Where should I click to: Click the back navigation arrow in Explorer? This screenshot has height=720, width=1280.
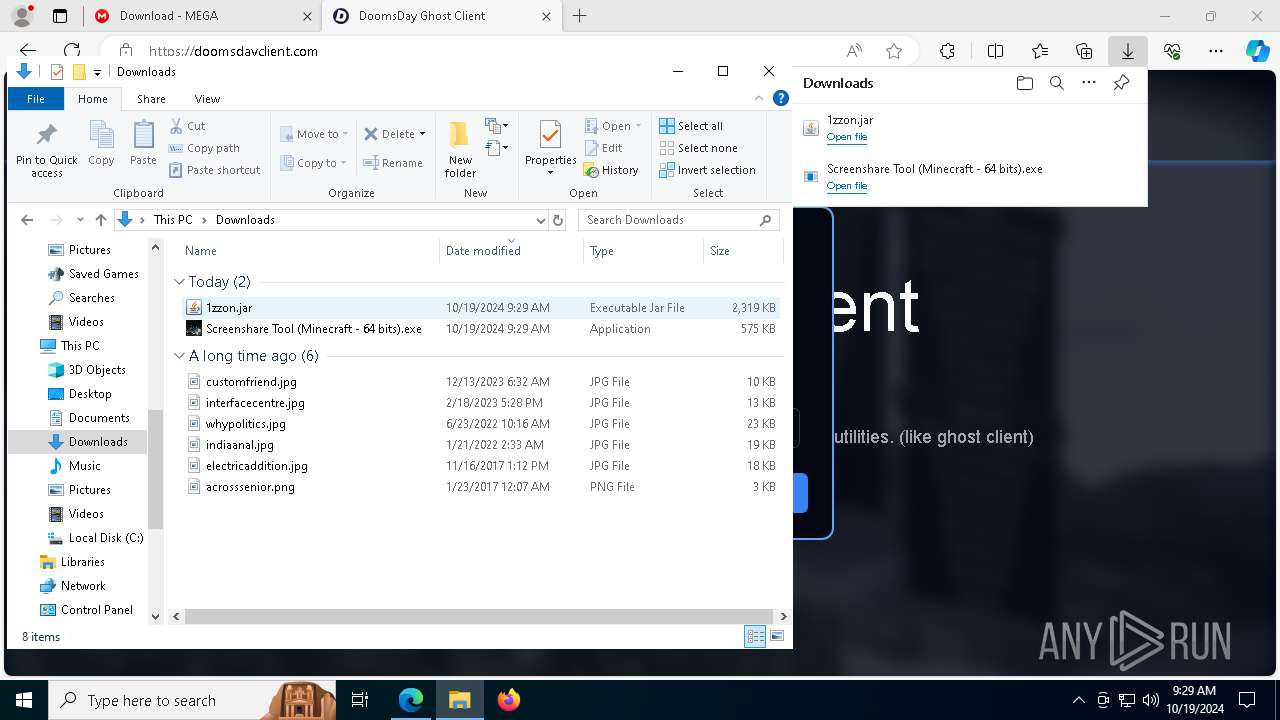(27, 220)
